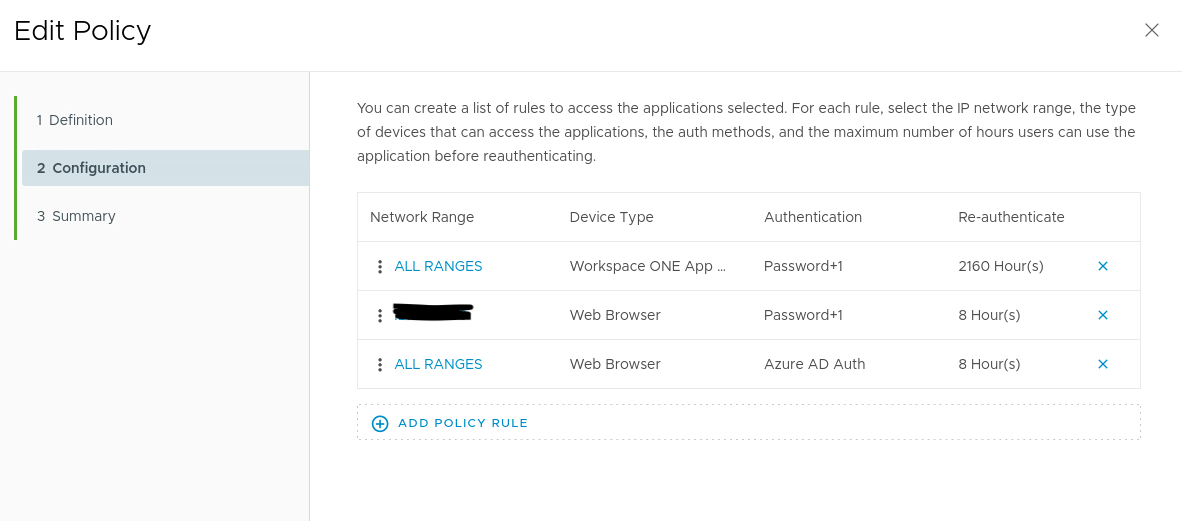1182x521 pixels.
Task: Go to step 1 Definition
Action: tap(75, 120)
